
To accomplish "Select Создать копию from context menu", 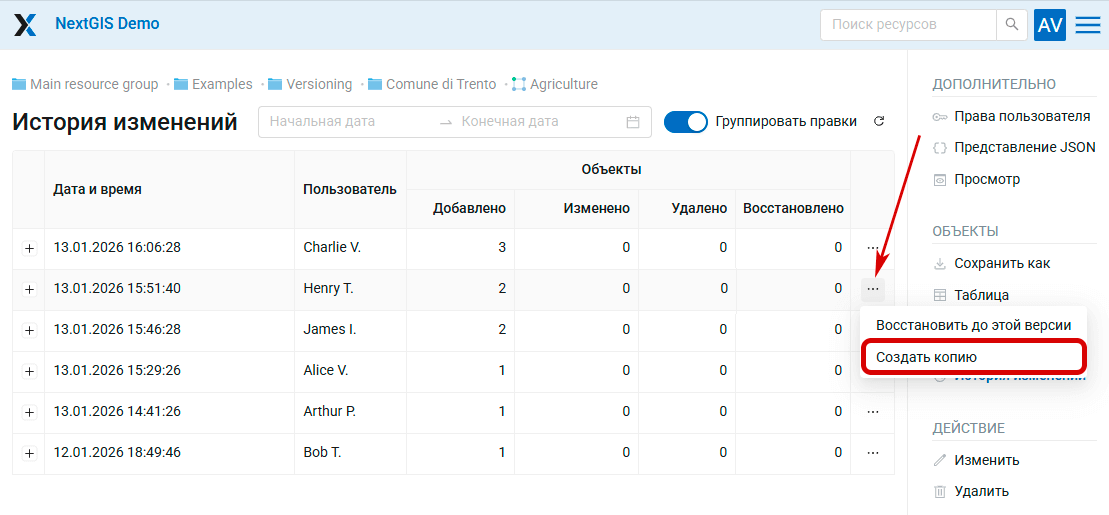I will point(926,357).
